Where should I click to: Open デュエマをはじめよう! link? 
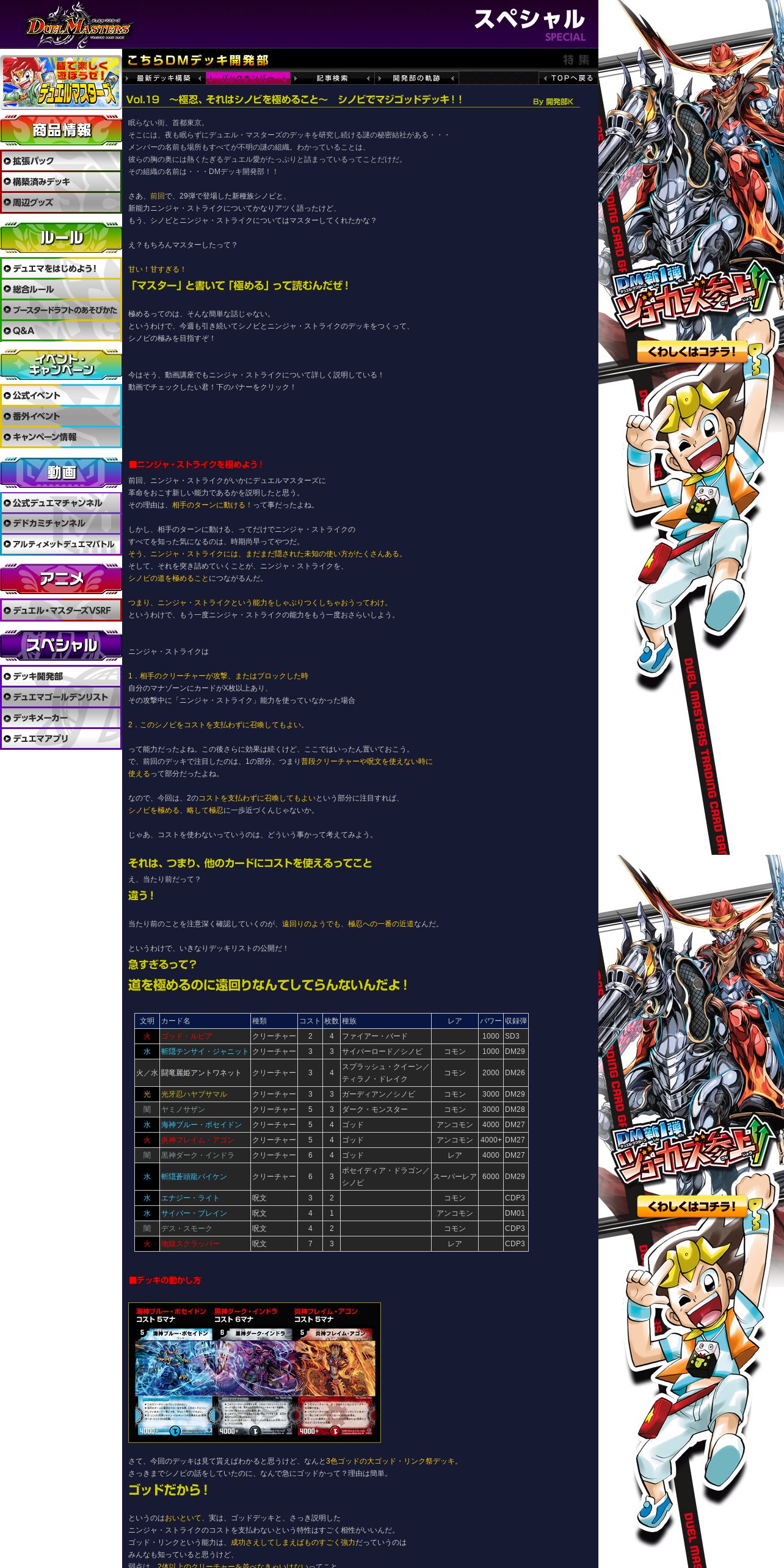pyautogui.click(x=61, y=268)
